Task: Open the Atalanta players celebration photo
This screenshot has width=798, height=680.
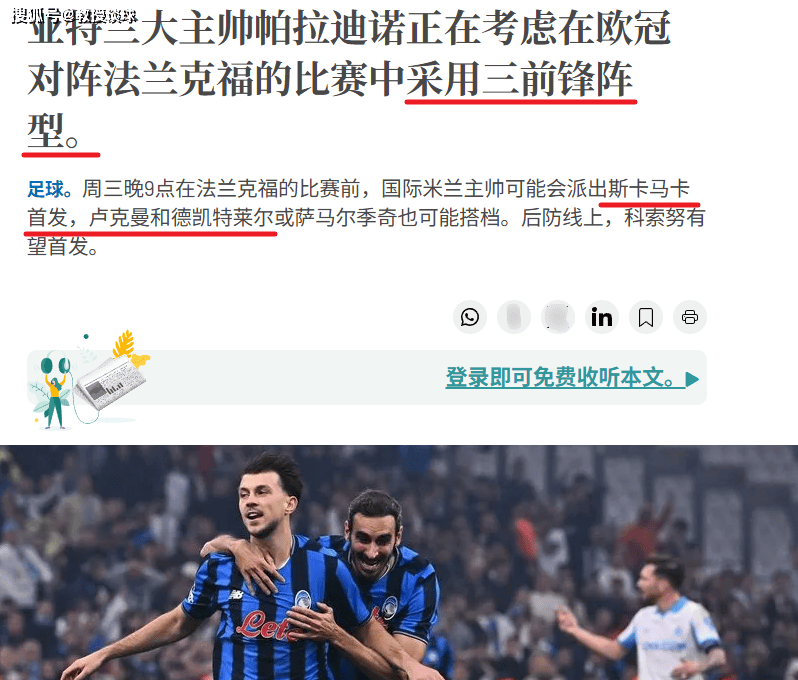Action: click(x=399, y=562)
